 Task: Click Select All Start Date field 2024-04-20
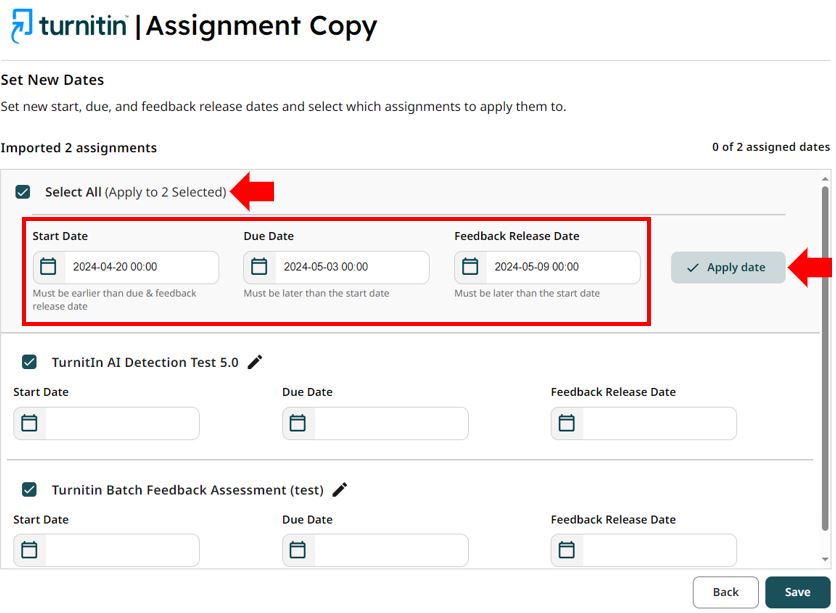click(140, 268)
